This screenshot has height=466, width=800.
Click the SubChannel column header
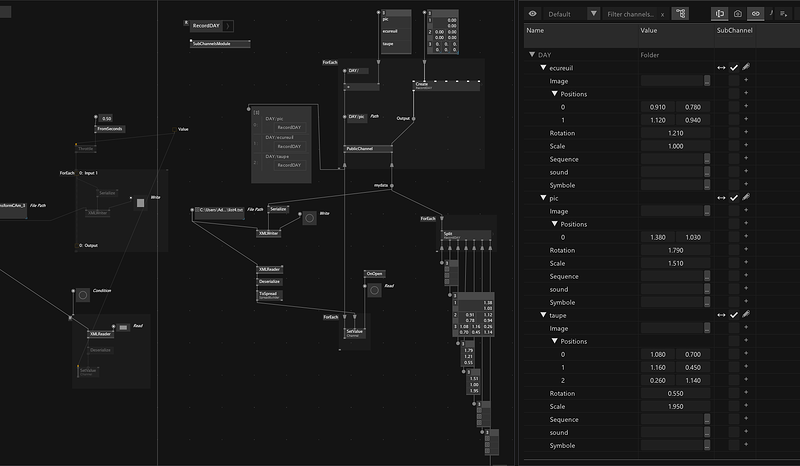click(x=734, y=31)
